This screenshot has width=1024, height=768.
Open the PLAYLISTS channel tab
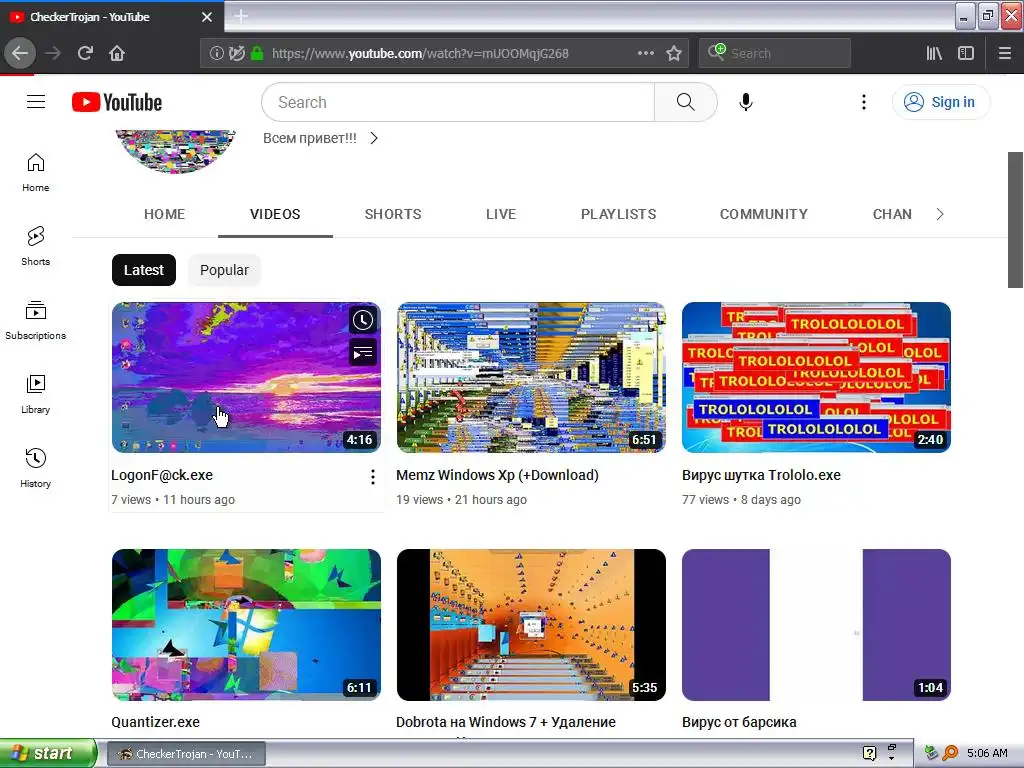pyautogui.click(x=618, y=214)
